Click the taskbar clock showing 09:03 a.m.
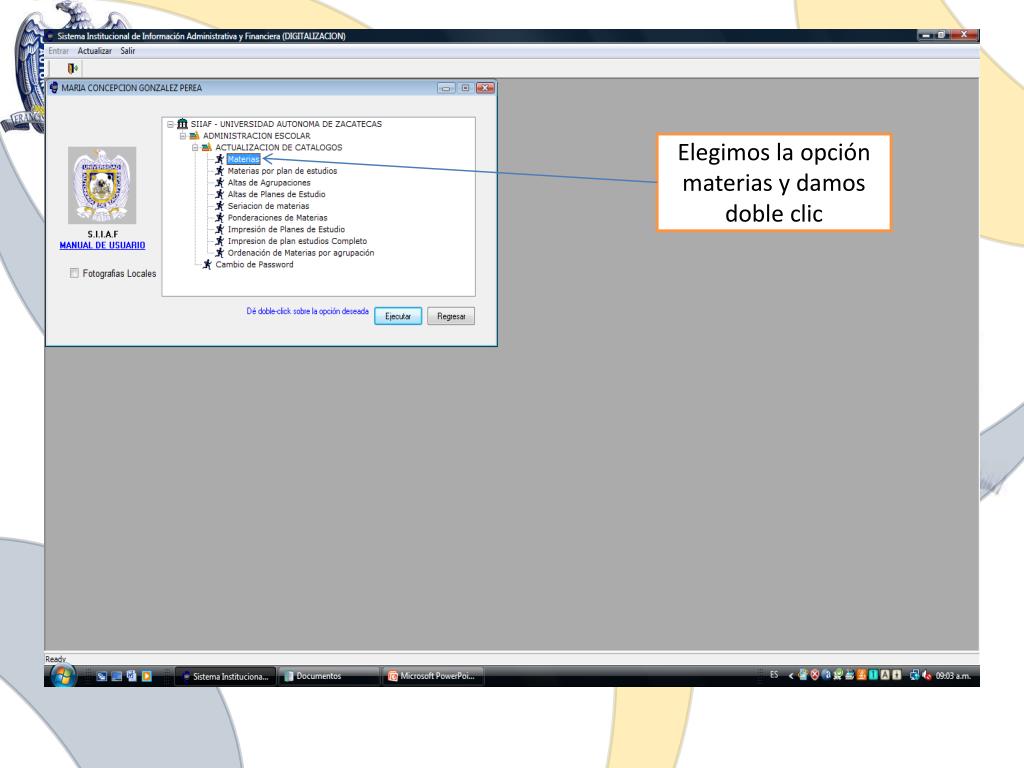Viewport: 1024px width, 768px height. (x=953, y=676)
